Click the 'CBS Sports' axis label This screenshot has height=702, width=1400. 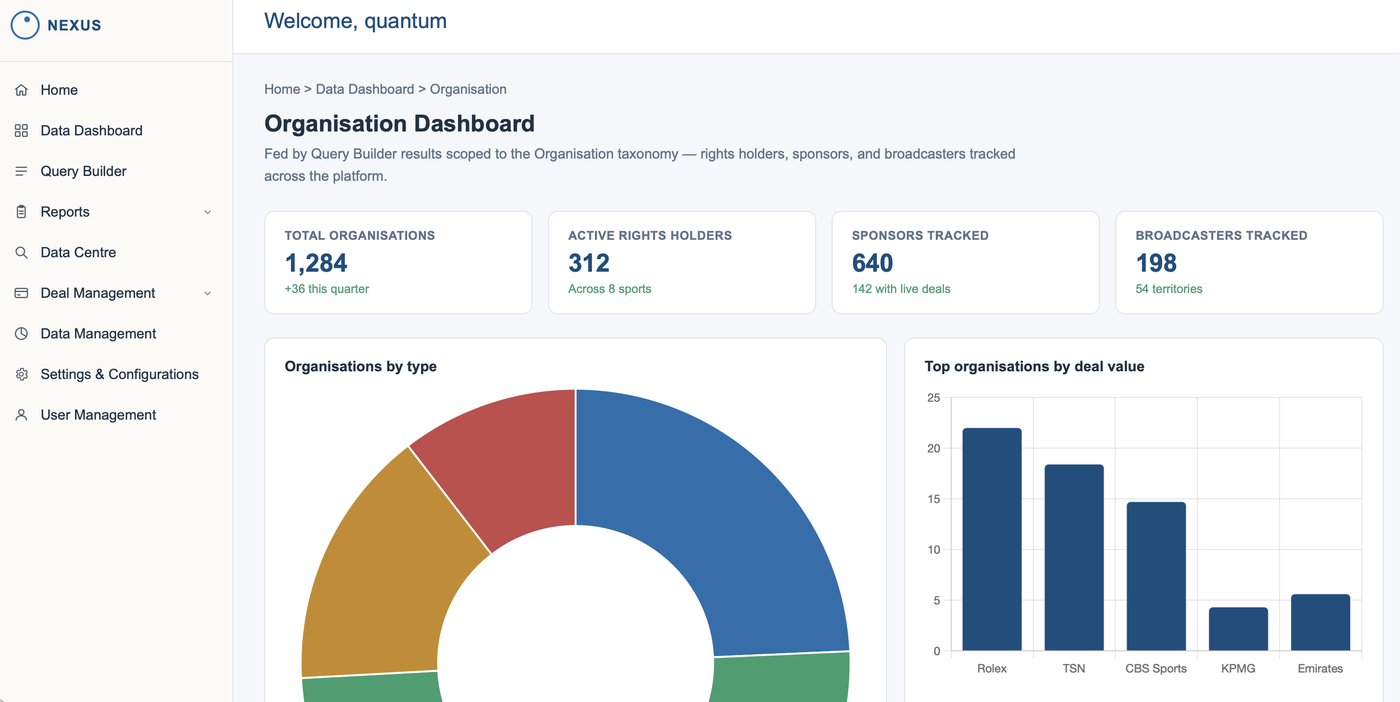coord(1156,668)
